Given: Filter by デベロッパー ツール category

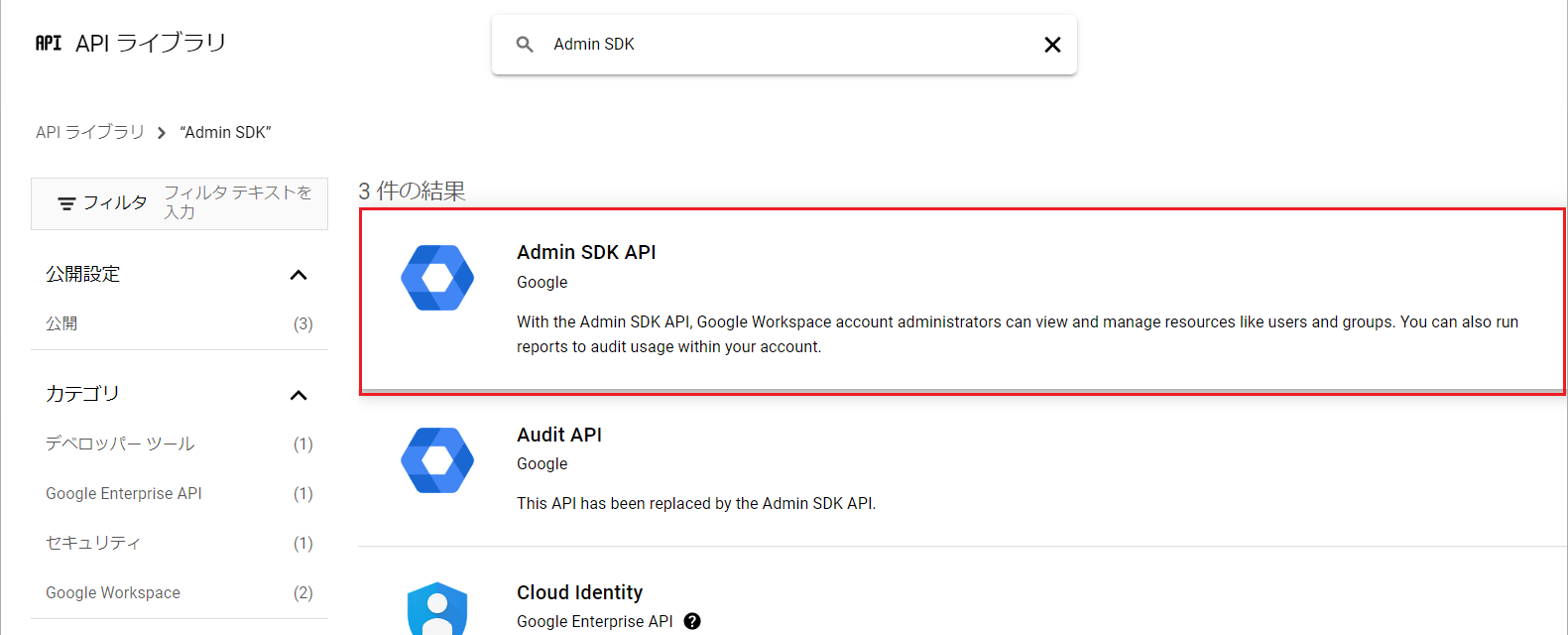Looking at the screenshot, I should click(120, 444).
